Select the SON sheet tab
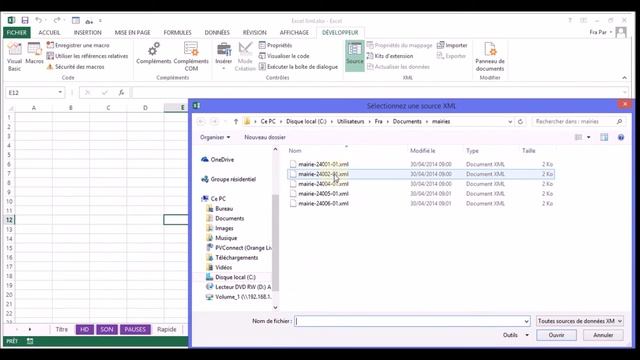 [107, 329]
